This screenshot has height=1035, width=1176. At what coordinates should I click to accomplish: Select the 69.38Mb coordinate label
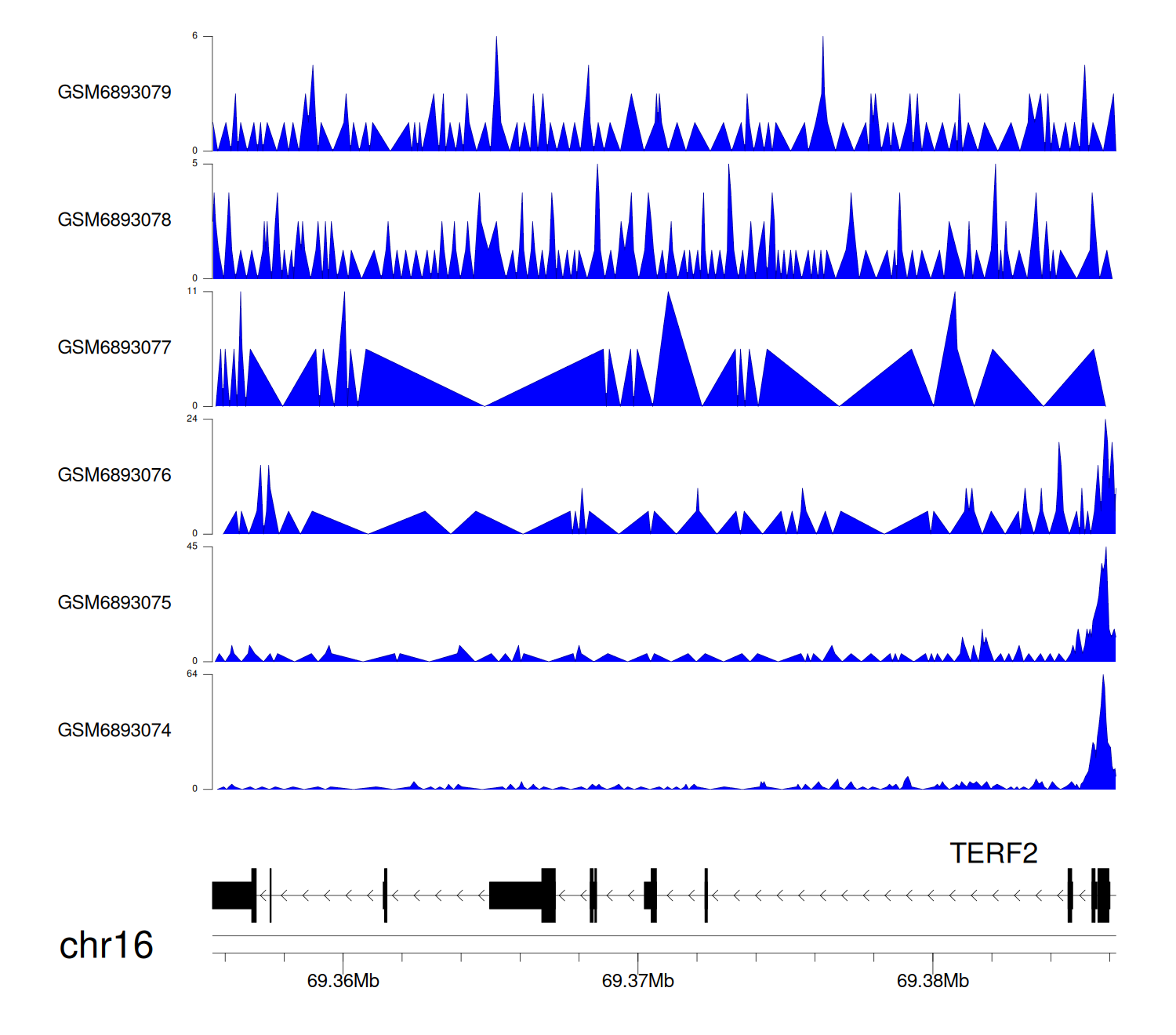[932, 981]
